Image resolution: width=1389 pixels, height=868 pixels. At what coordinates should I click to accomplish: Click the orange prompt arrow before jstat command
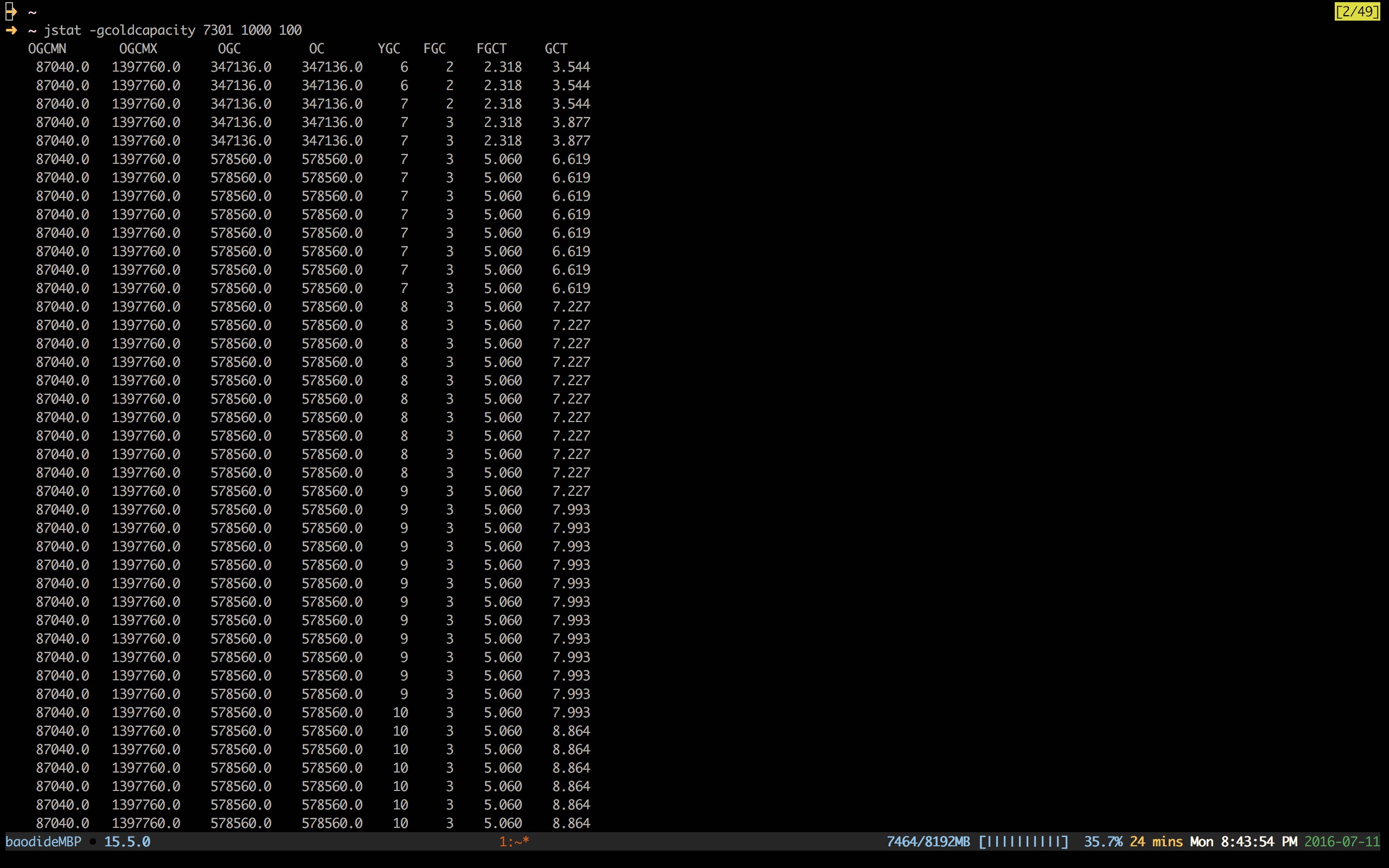pyautogui.click(x=11, y=30)
